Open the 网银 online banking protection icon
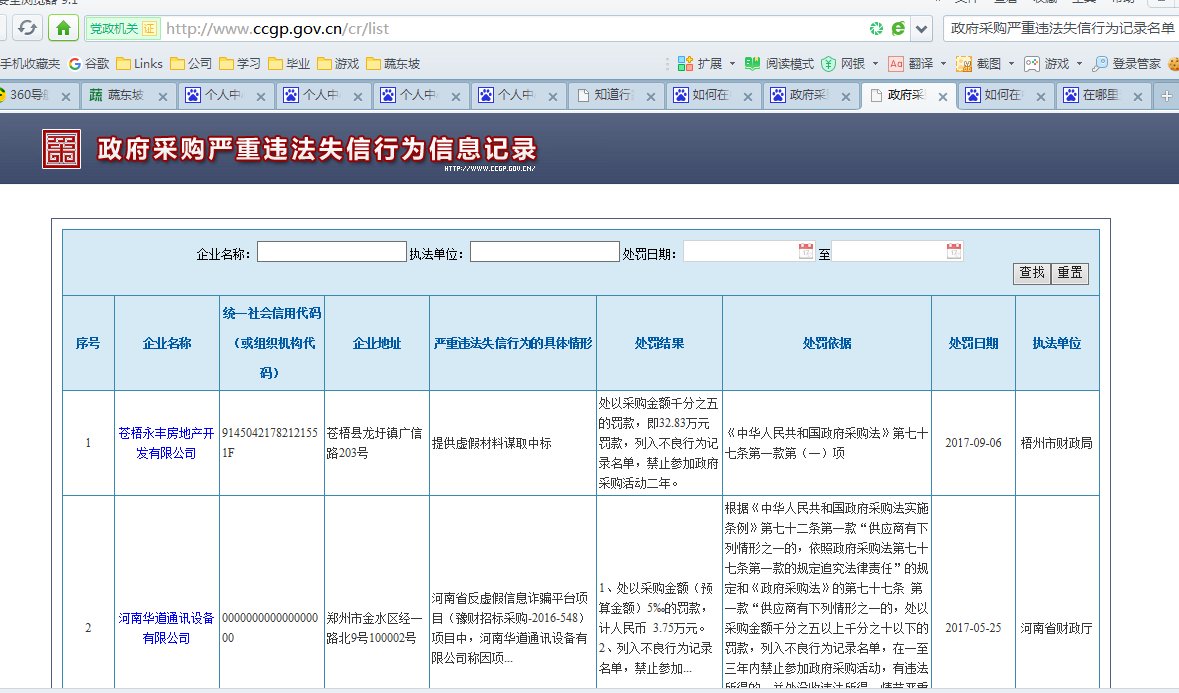Image resolution: width=1179 pixels, height=693 pixels. 847,63
